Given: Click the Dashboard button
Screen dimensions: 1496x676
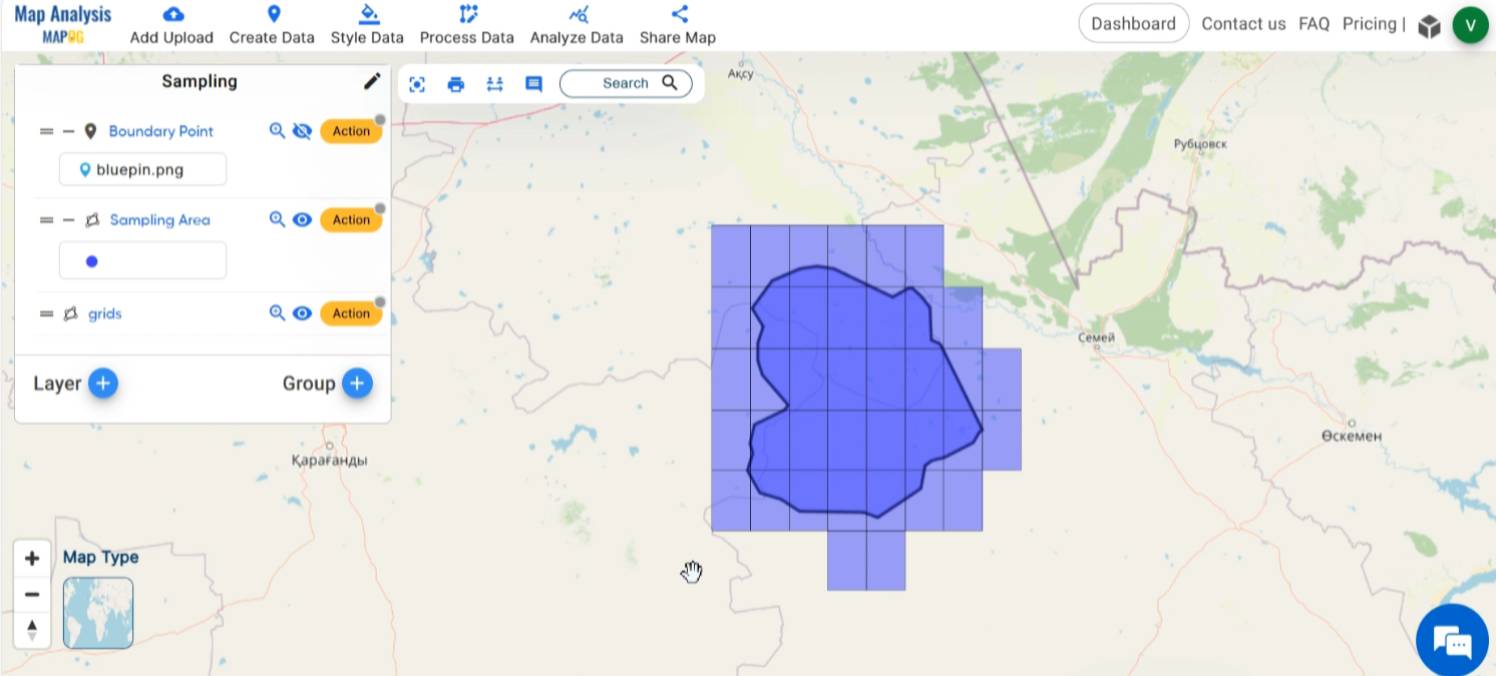Looking at the screenshot, I should pyautogui.click(x=1133, y=23).
